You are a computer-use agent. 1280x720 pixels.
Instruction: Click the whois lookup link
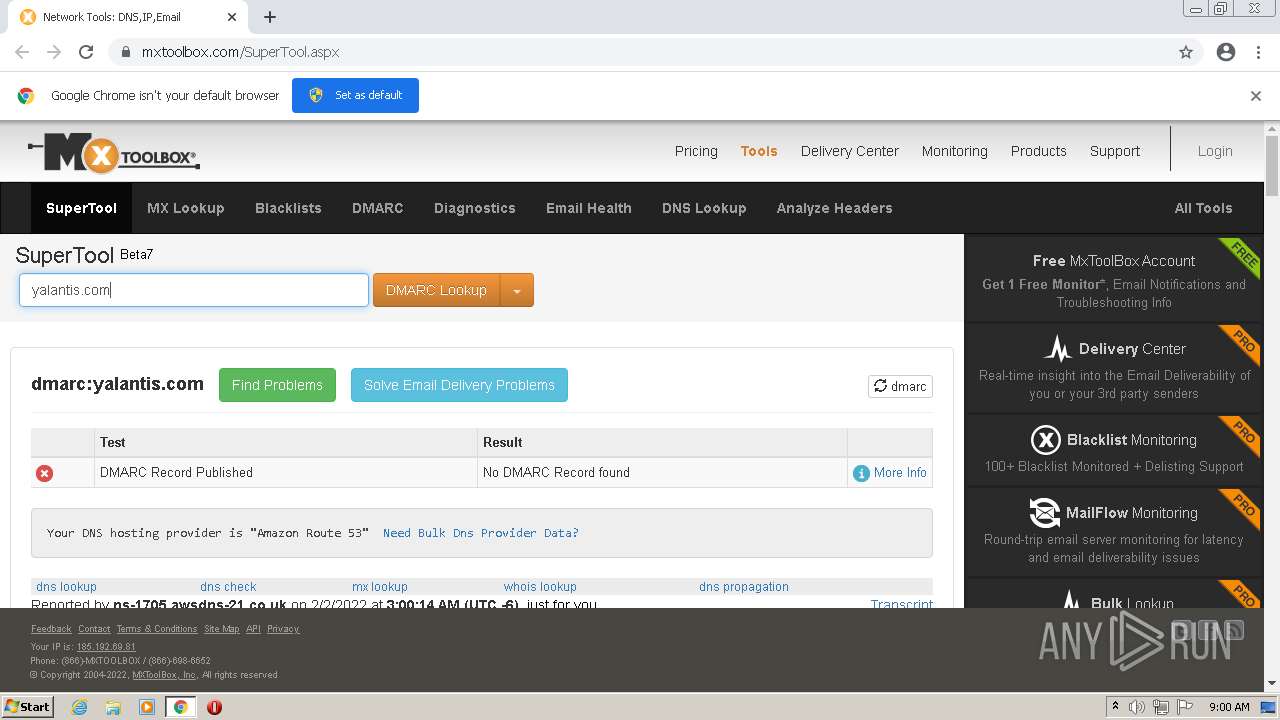(540, 587)
